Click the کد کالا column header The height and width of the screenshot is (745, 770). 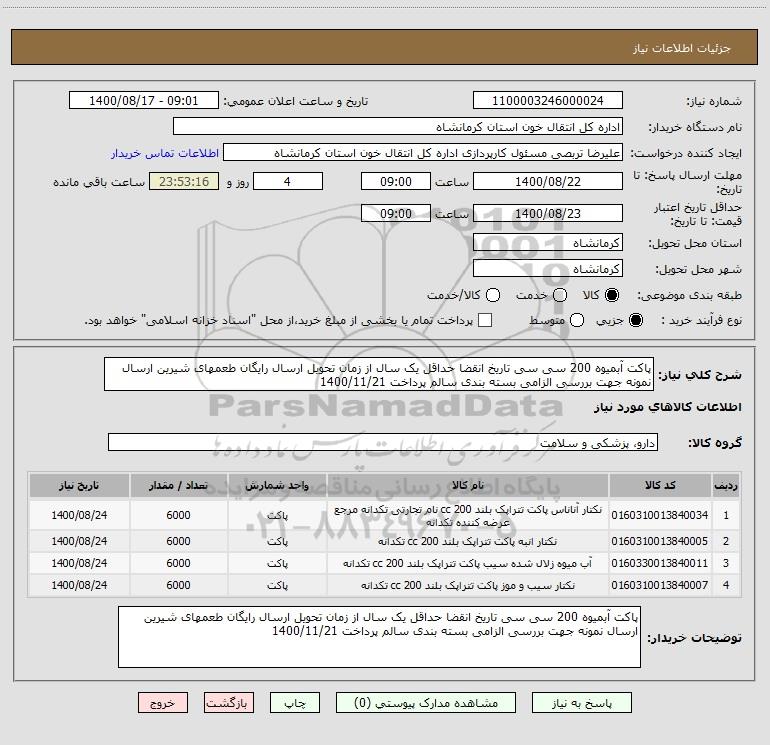(x=660, y=485)
